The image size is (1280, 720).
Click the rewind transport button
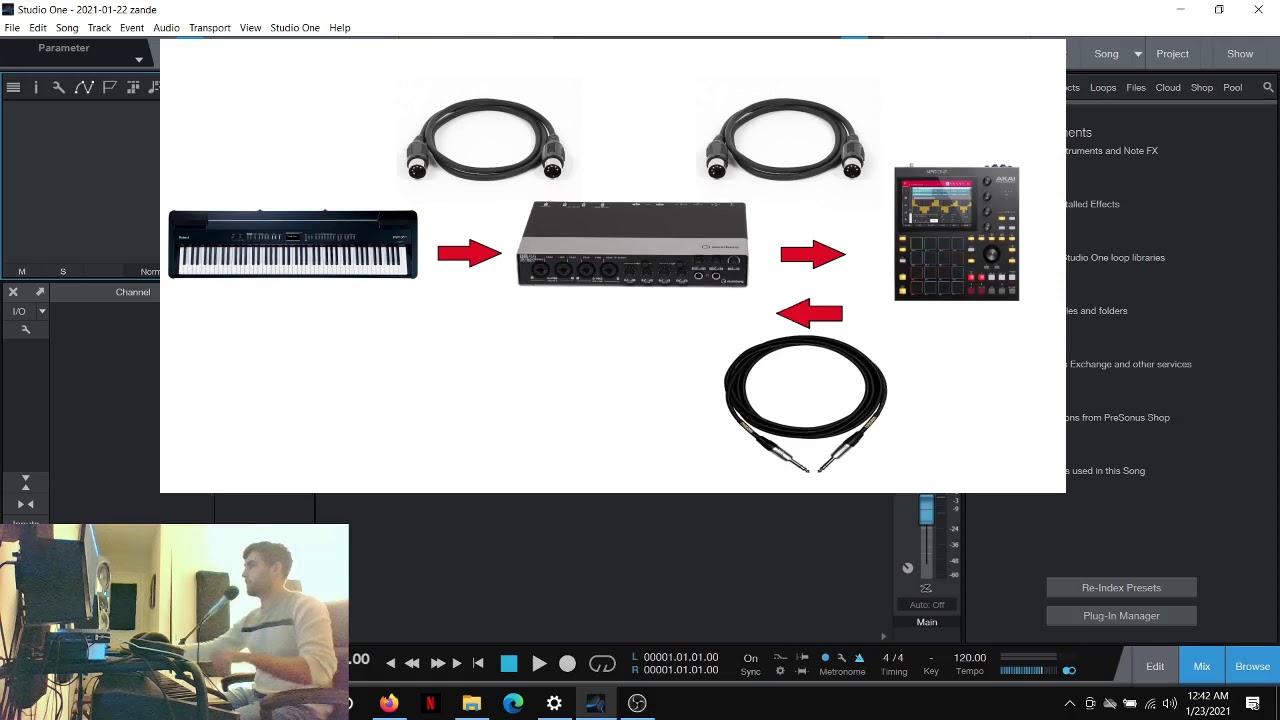pos(412,664)
